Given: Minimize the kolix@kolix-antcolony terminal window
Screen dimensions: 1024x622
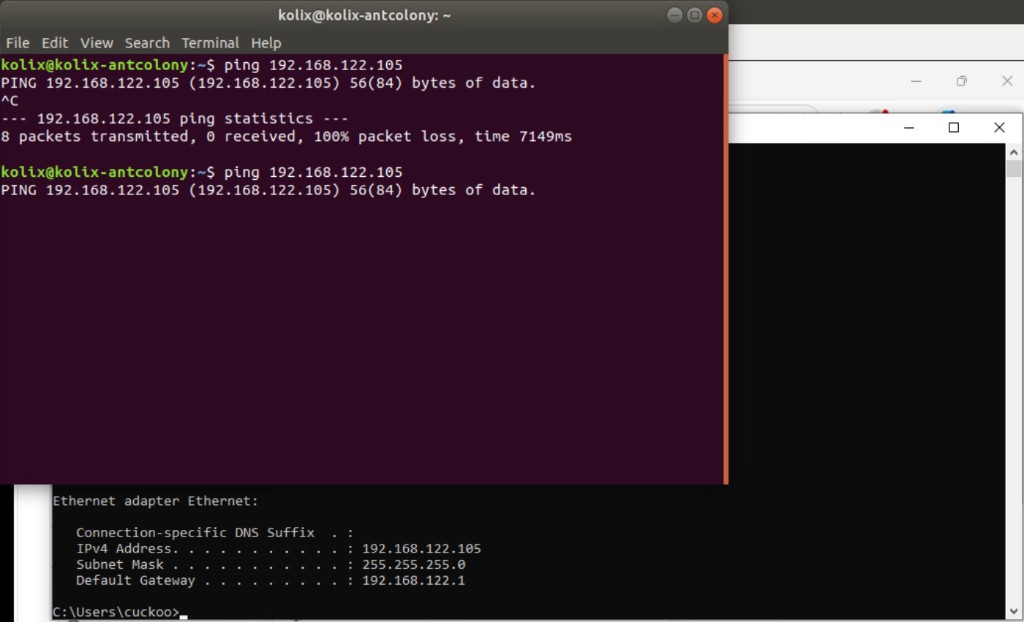Looking at the screenshot, I should tap(675, 15).
